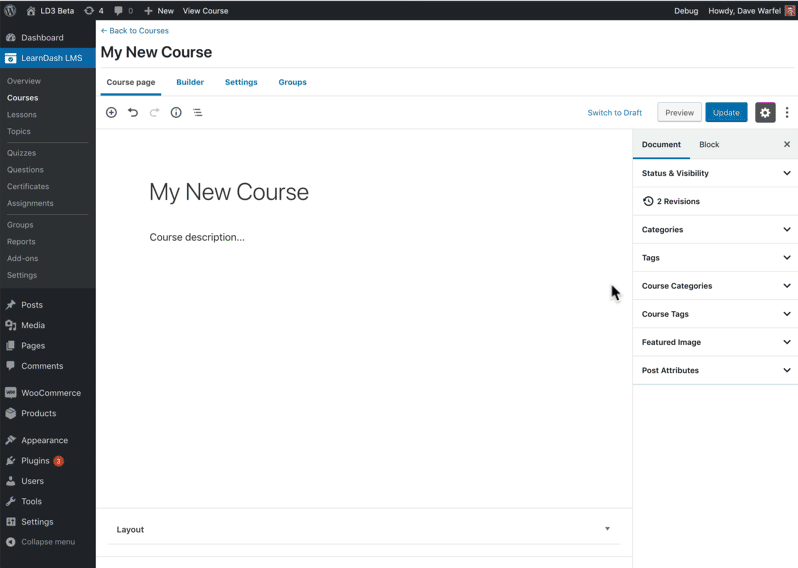This screenshot has height=568, width=798.
Task: Switch to the Groups tab
Action: [x=293, y=82]
